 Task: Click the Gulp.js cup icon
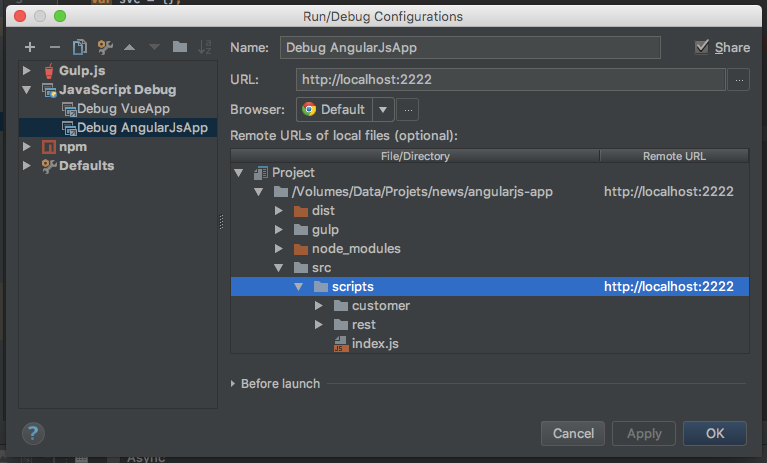(x=49, y=71)
